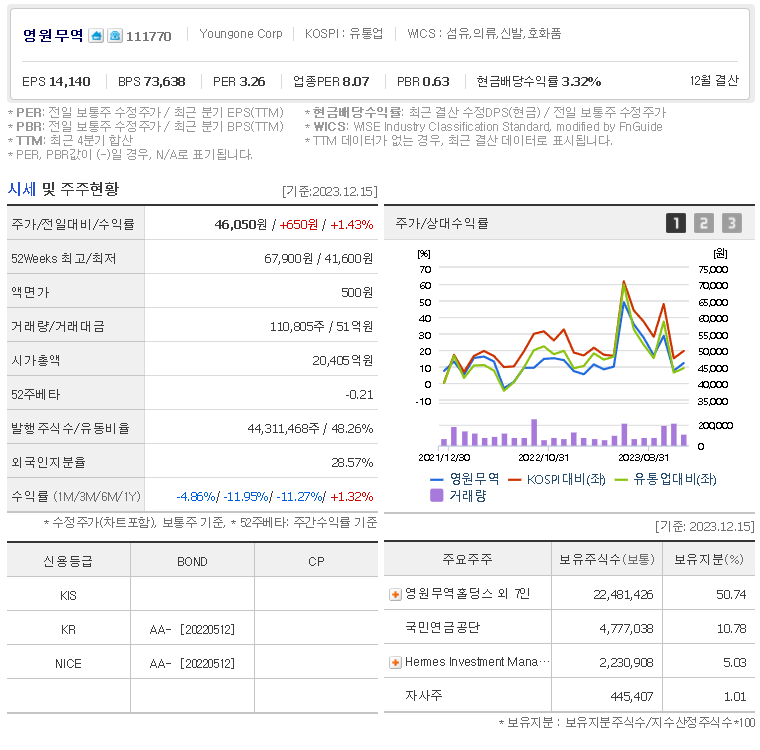The image size is (760, 750).
Task: Click 2023/03/31 chart date label
Action: coord(644,457)
